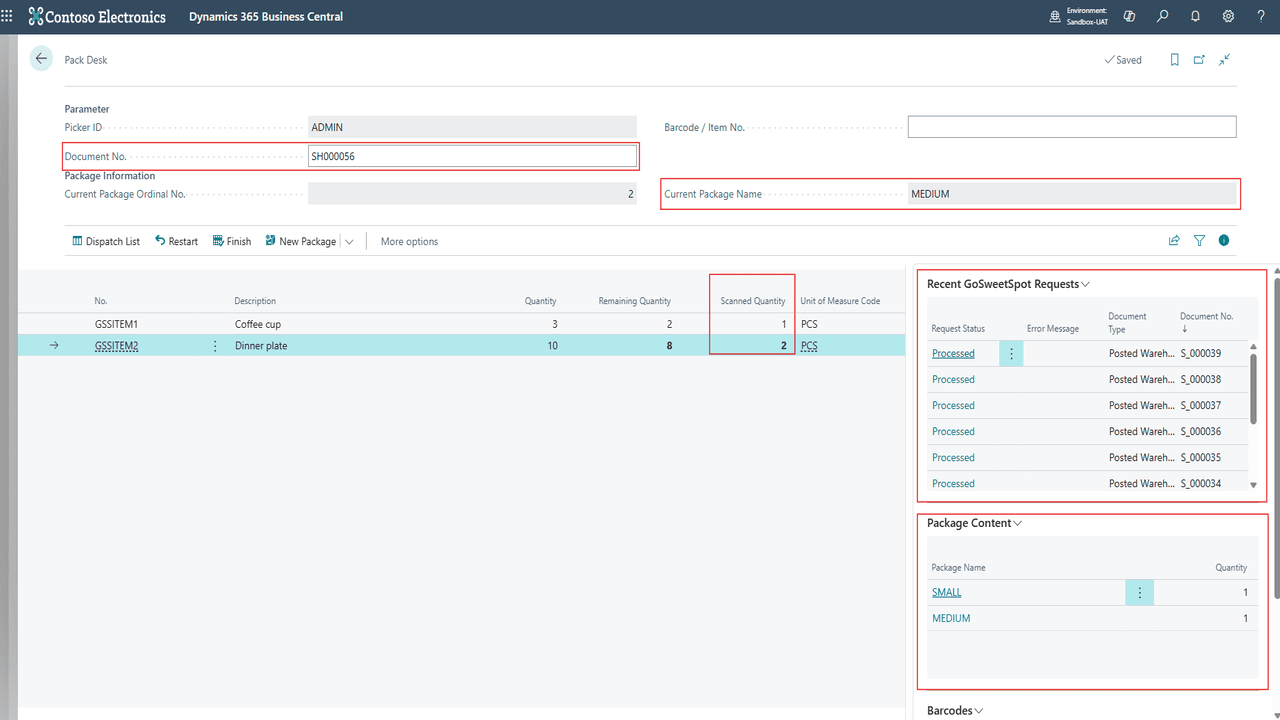Image resolution: width=1280 pixels, height=720 pixels.
Task: Create a New Package
Action: point(301,241)
